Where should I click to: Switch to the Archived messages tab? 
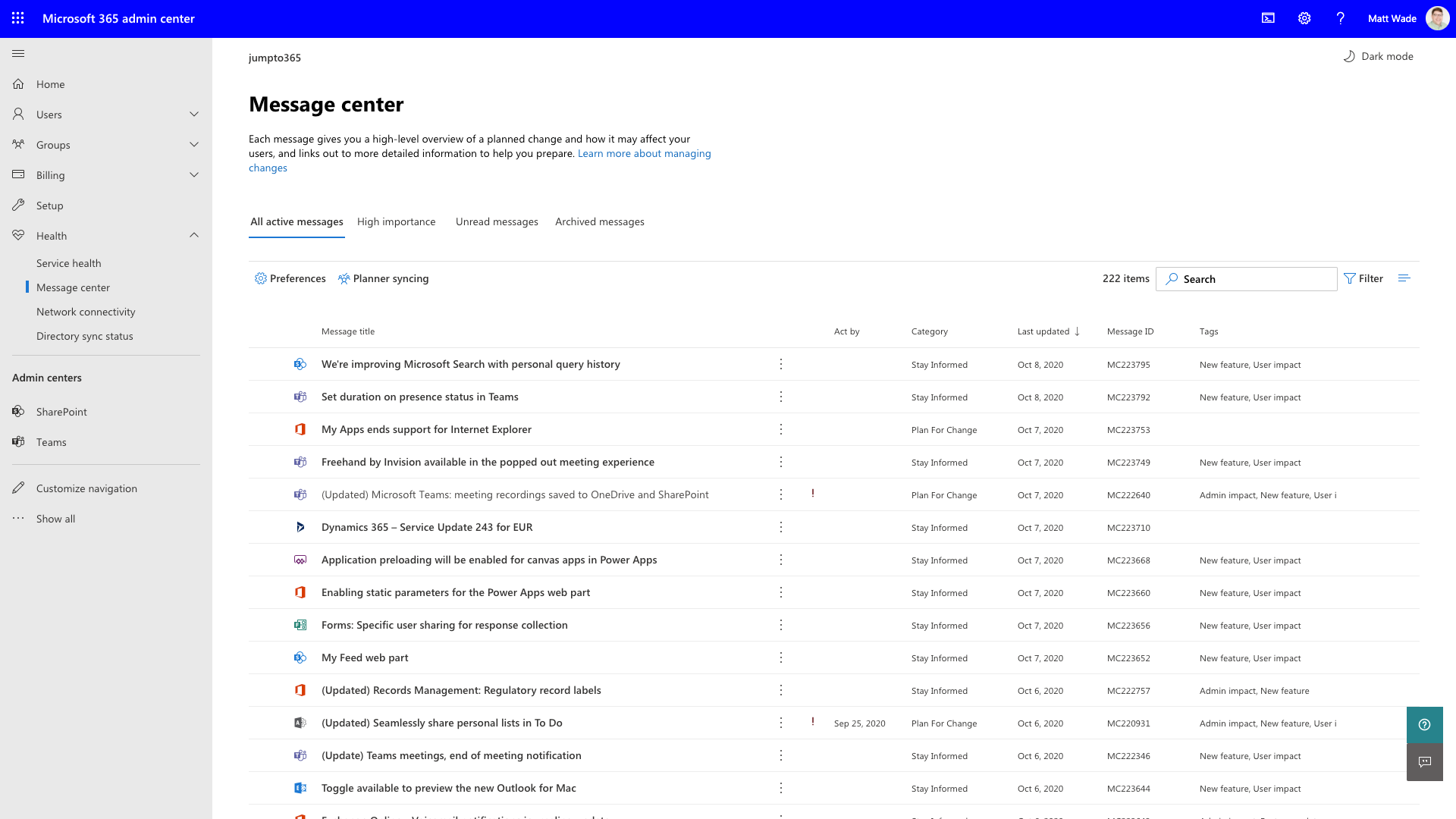(599, 221)
